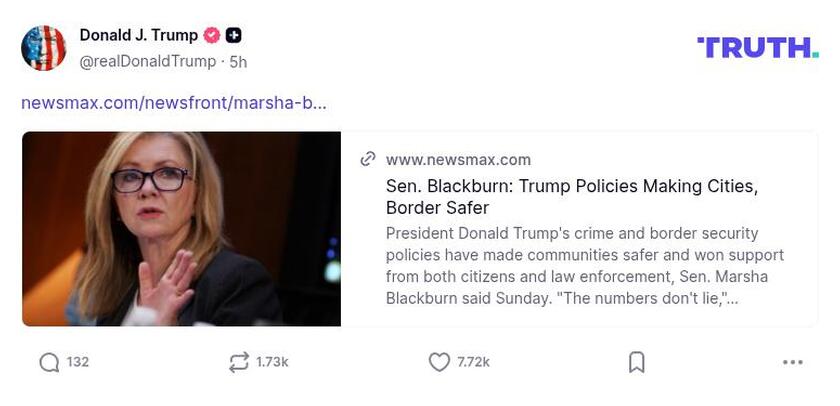Click the black plus badge icon
This screenshot has width=840, height=406.
point(233,35)
